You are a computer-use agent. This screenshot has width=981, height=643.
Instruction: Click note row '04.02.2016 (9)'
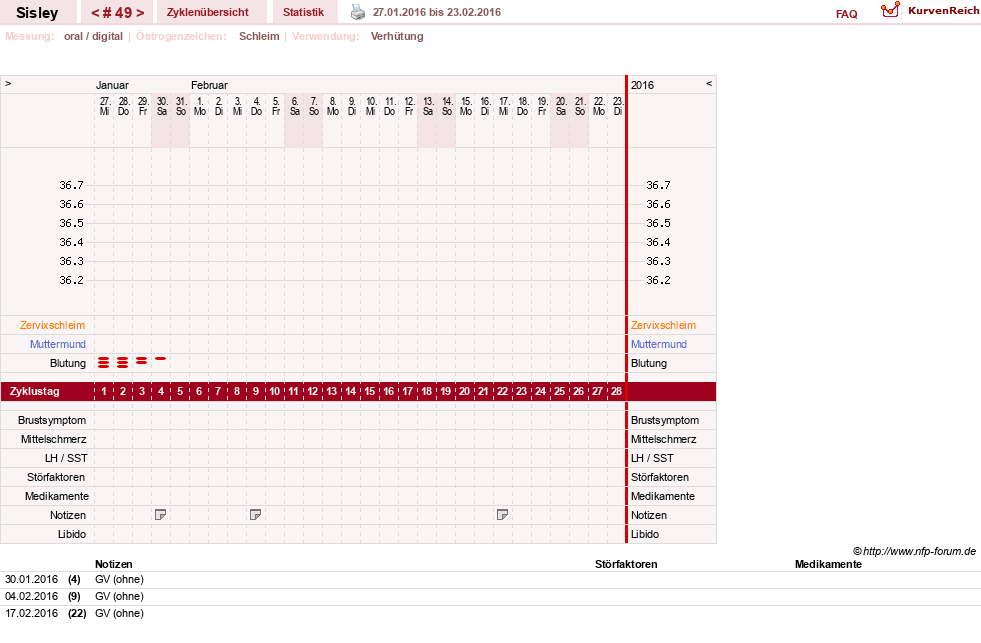(490, 597)
